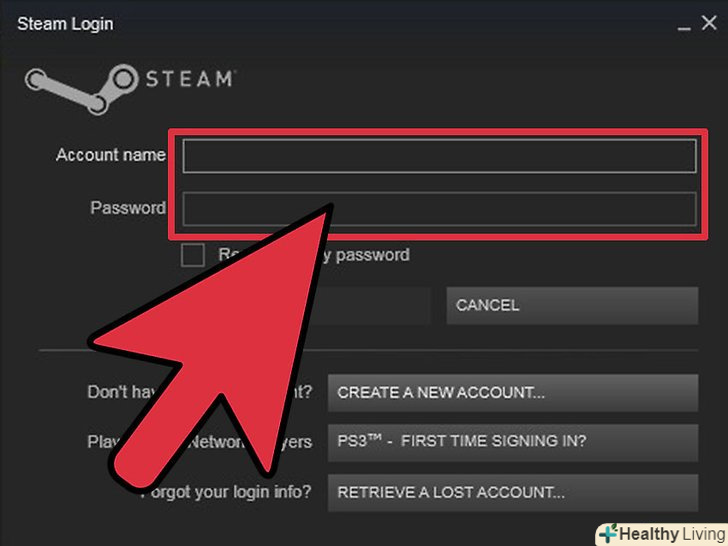Click the Account name label

[x=110, y=155]
